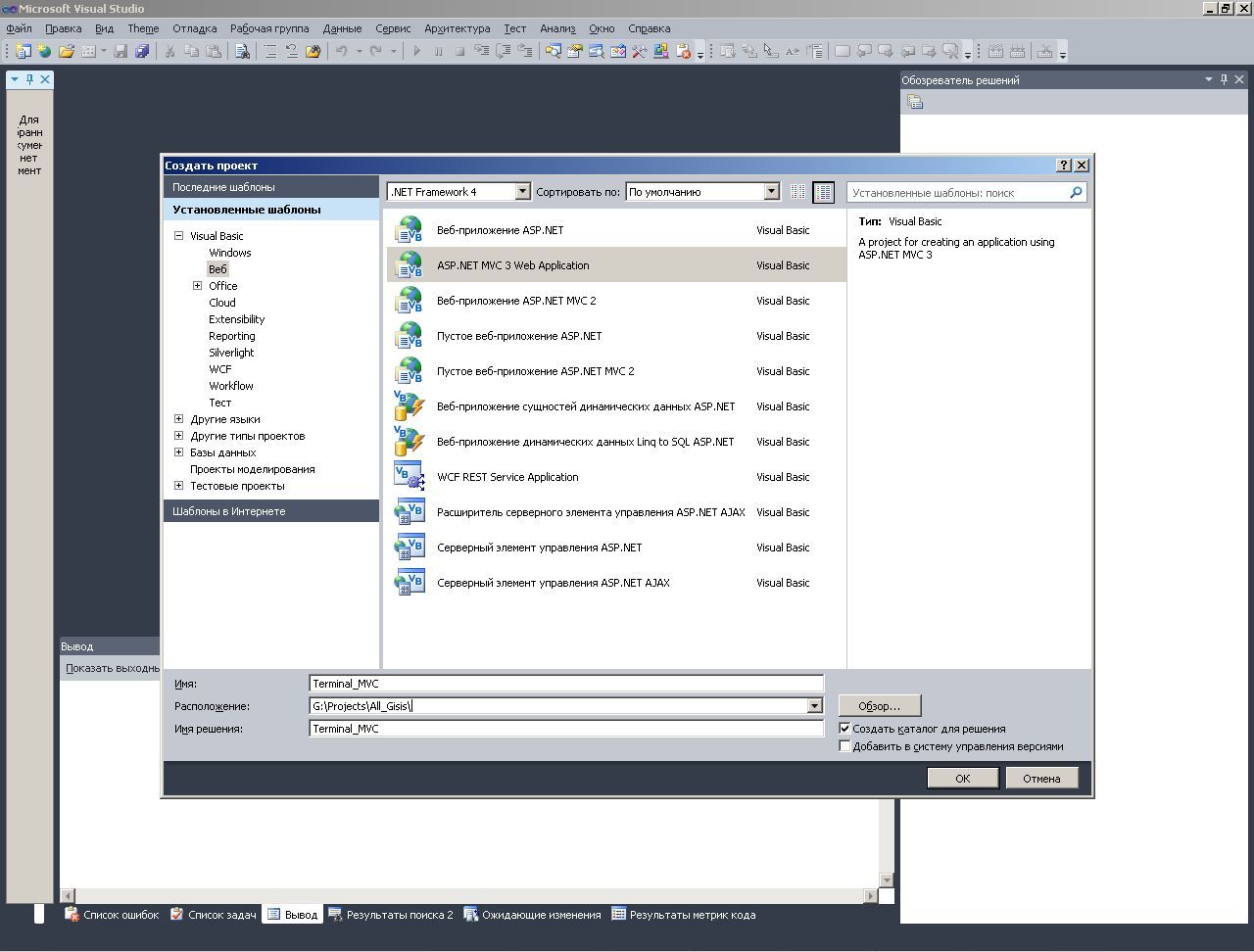Open the .NET Framework 4 version dropdown
The width and height of the screenshot is (1254, 952).
pos(522,192)
